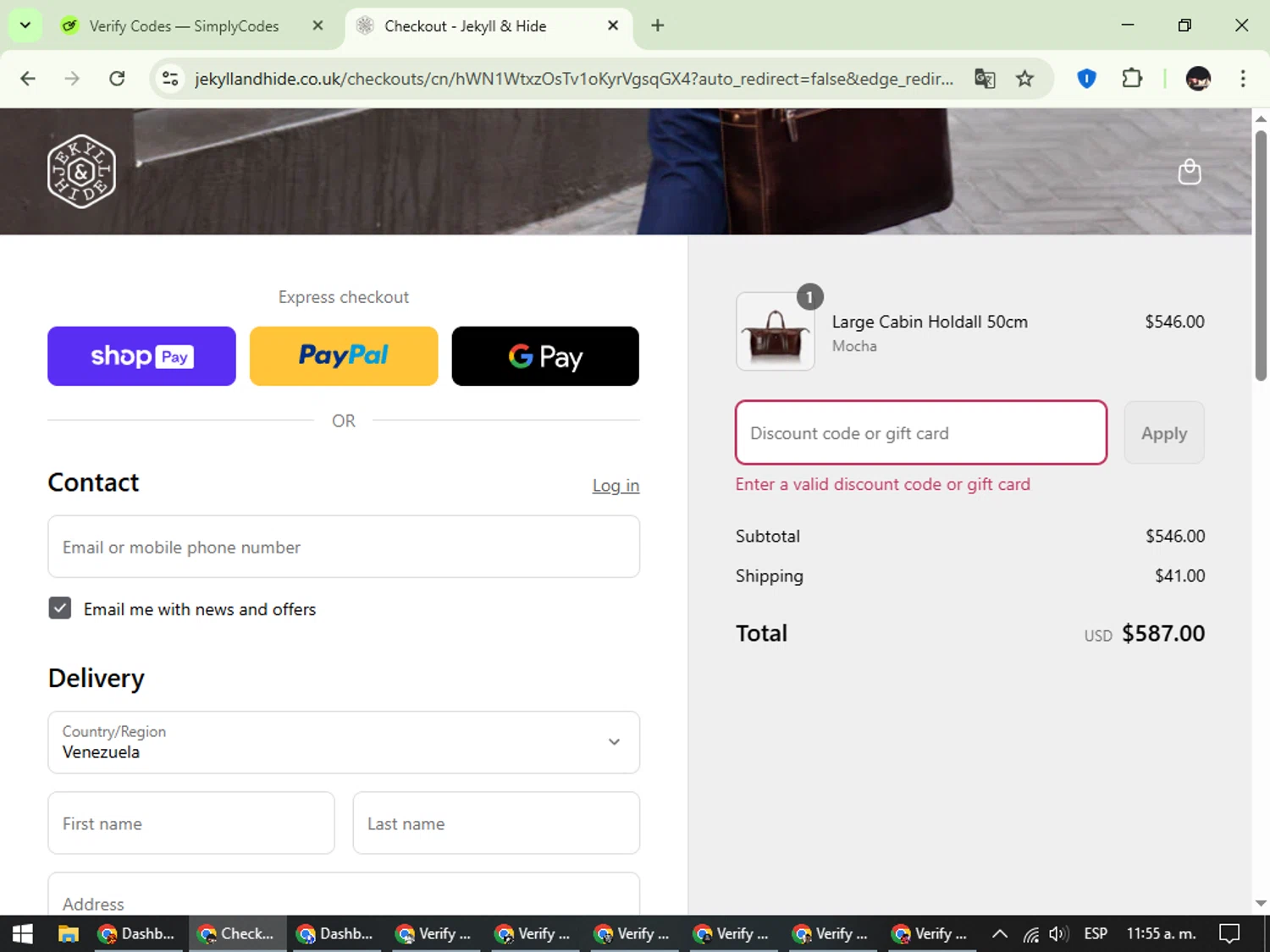Switch to Check... taskbar Chrome window
1270x952 pixels.
click(236, 933)
